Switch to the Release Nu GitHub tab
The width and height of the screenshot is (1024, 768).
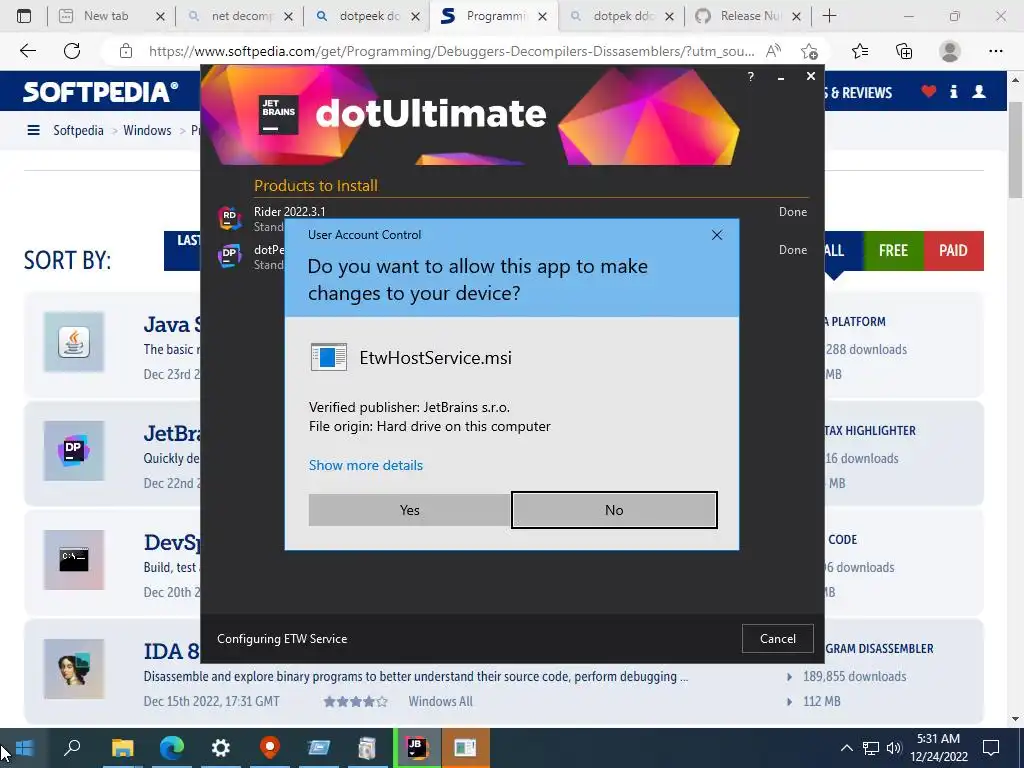[x=748, y=16]
